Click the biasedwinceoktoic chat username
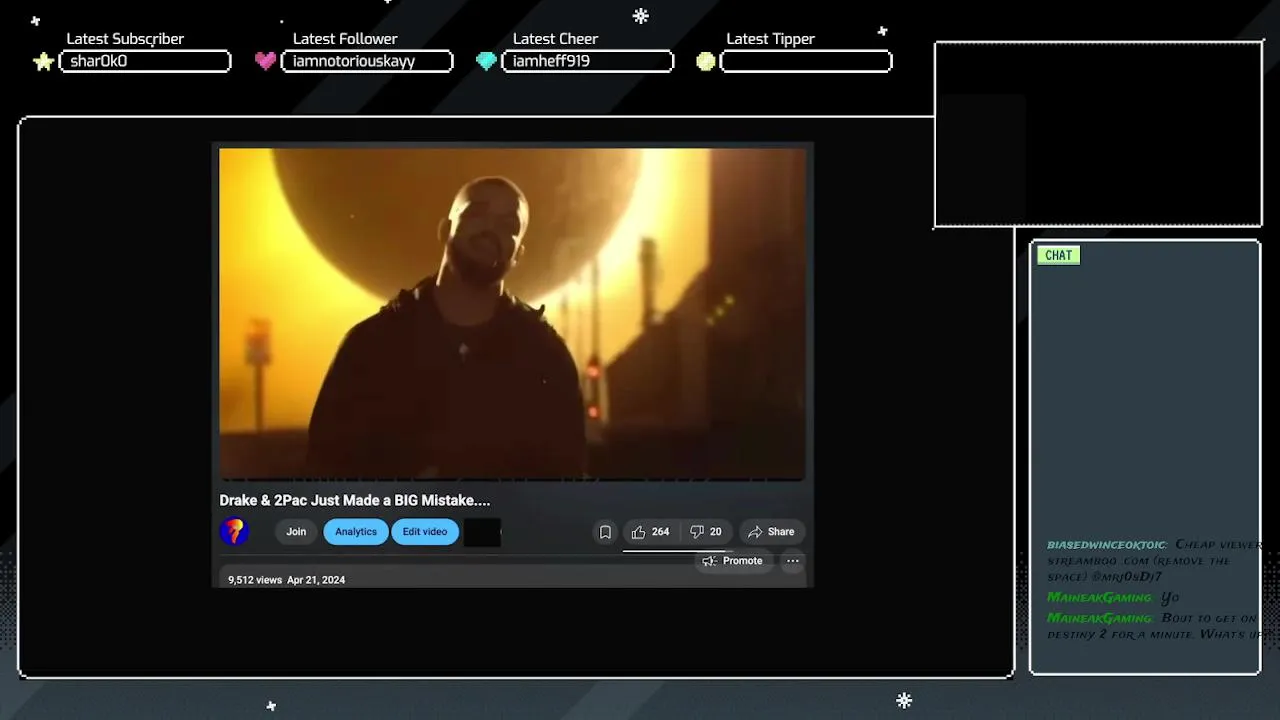This screenshot has width=1280, height=720. click(x=1107, y=545)
